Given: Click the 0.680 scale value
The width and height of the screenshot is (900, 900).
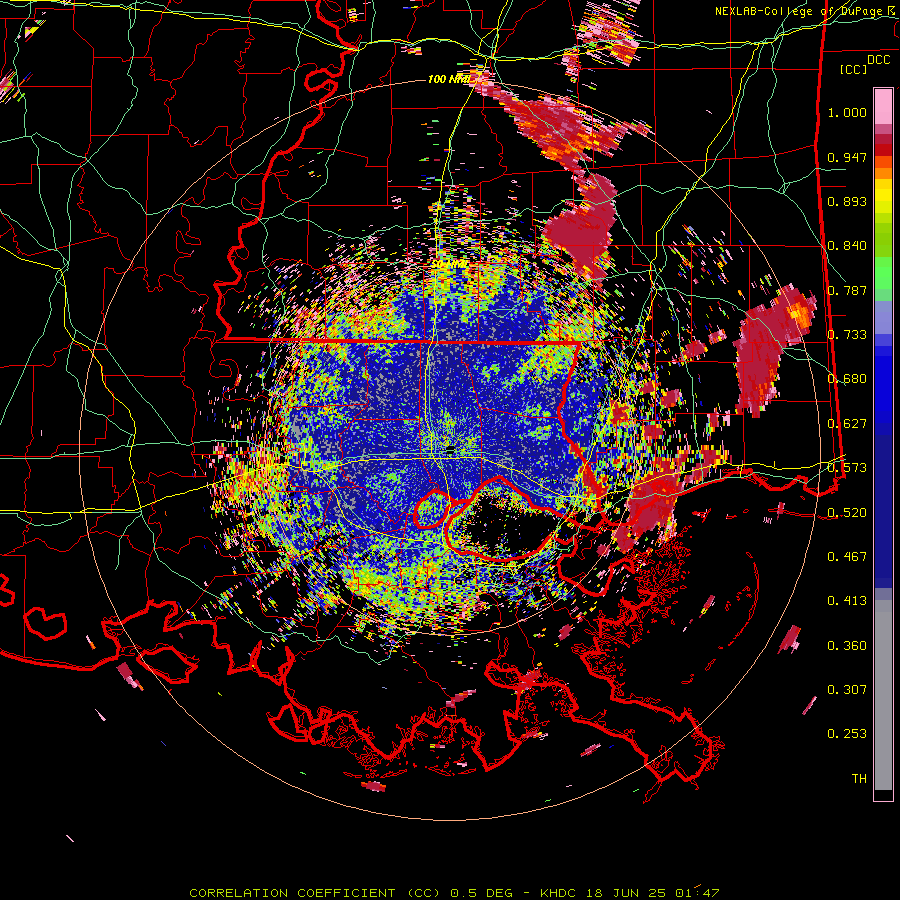Looking at the screenshot, I should tap(847, 379).
